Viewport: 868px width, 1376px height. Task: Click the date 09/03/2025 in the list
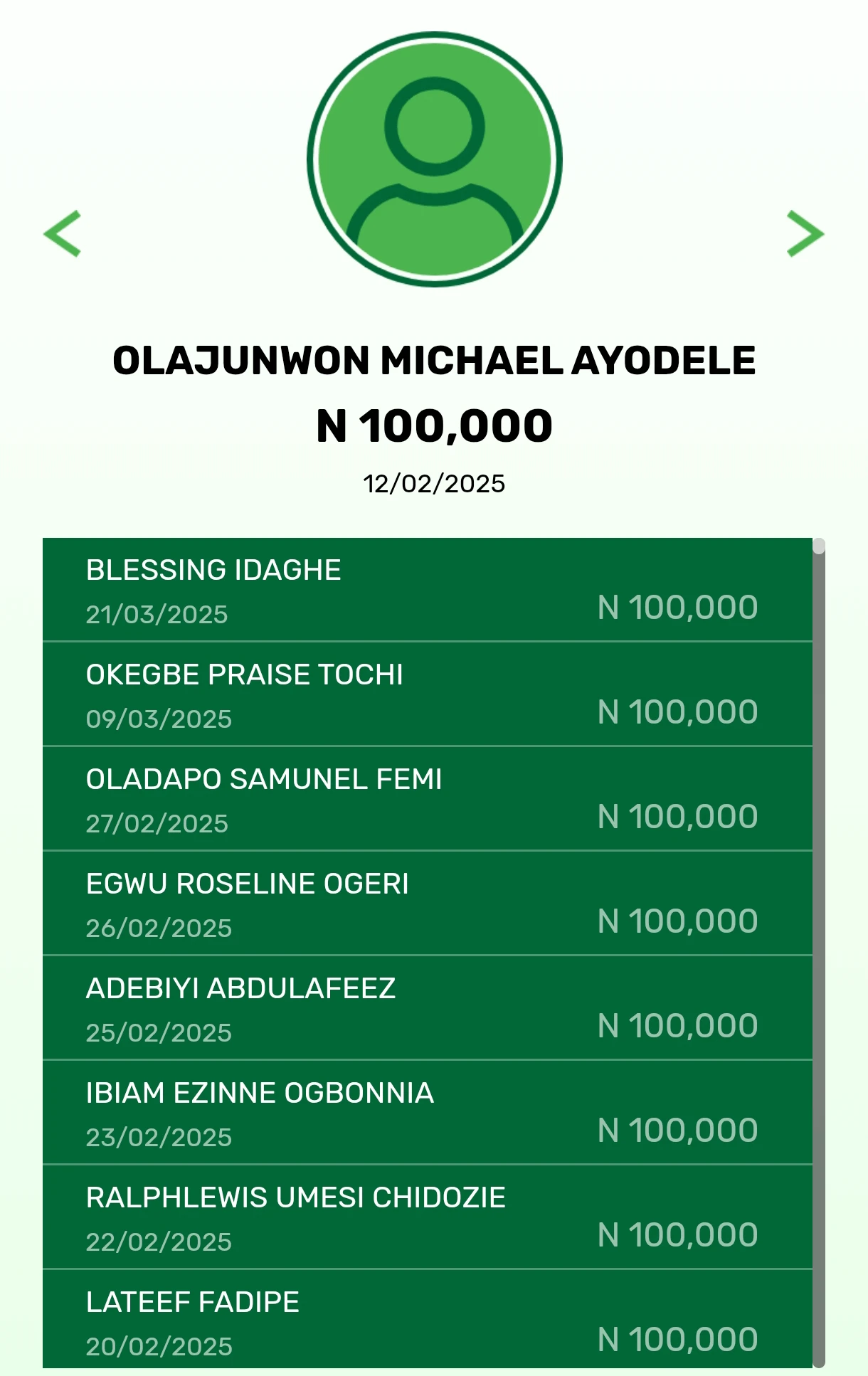159,719
